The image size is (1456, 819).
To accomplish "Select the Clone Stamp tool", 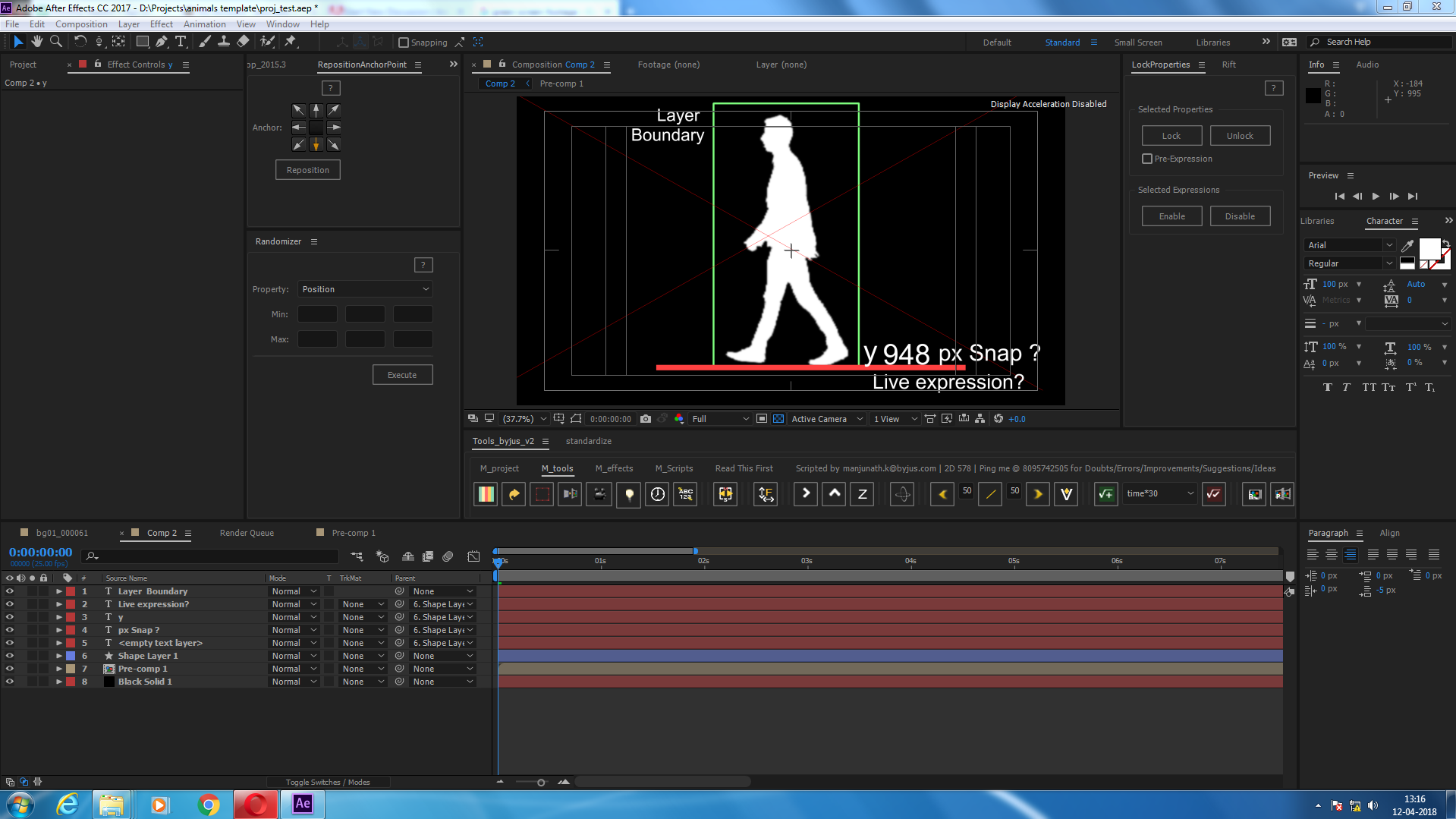I will pyautogui.click(x=224, y=42).
